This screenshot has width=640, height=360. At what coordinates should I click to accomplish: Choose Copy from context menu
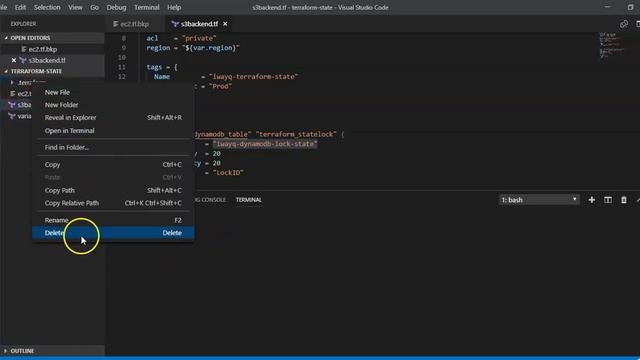[113, 164]
